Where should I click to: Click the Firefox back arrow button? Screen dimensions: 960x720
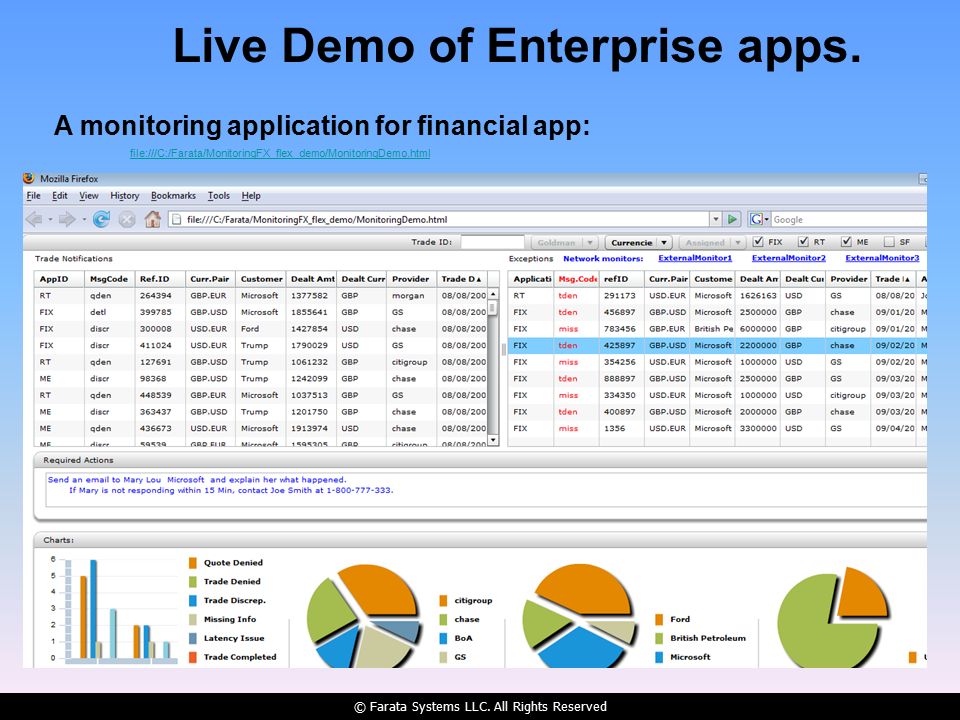tap(34, 219)
